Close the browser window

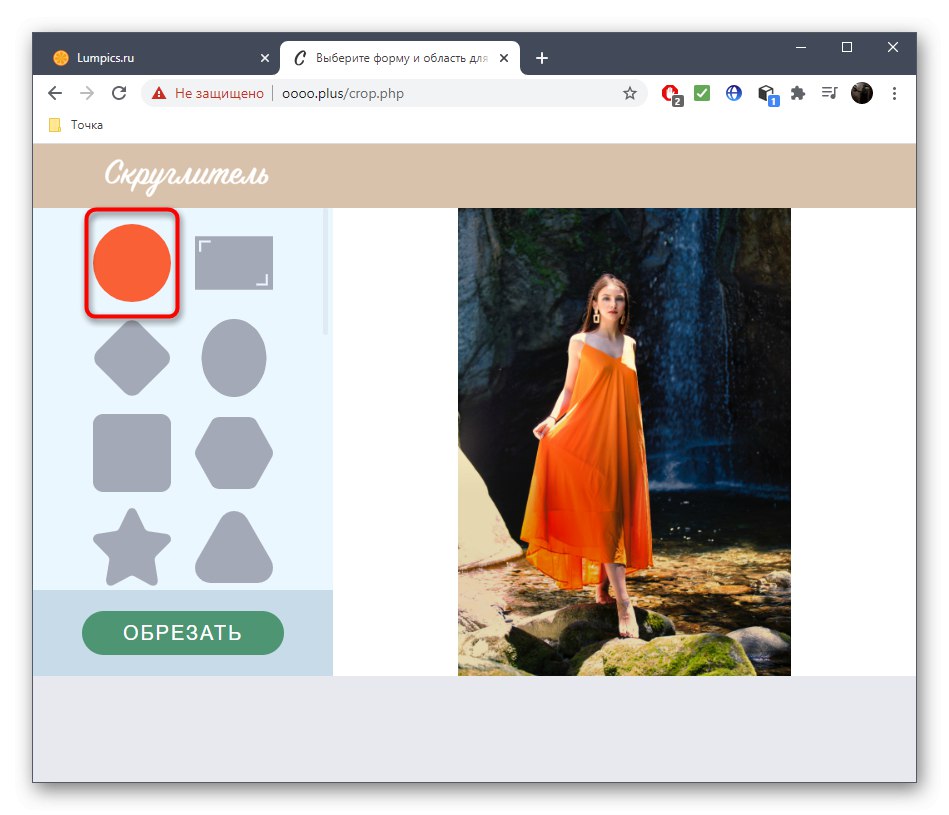(893, 47)
